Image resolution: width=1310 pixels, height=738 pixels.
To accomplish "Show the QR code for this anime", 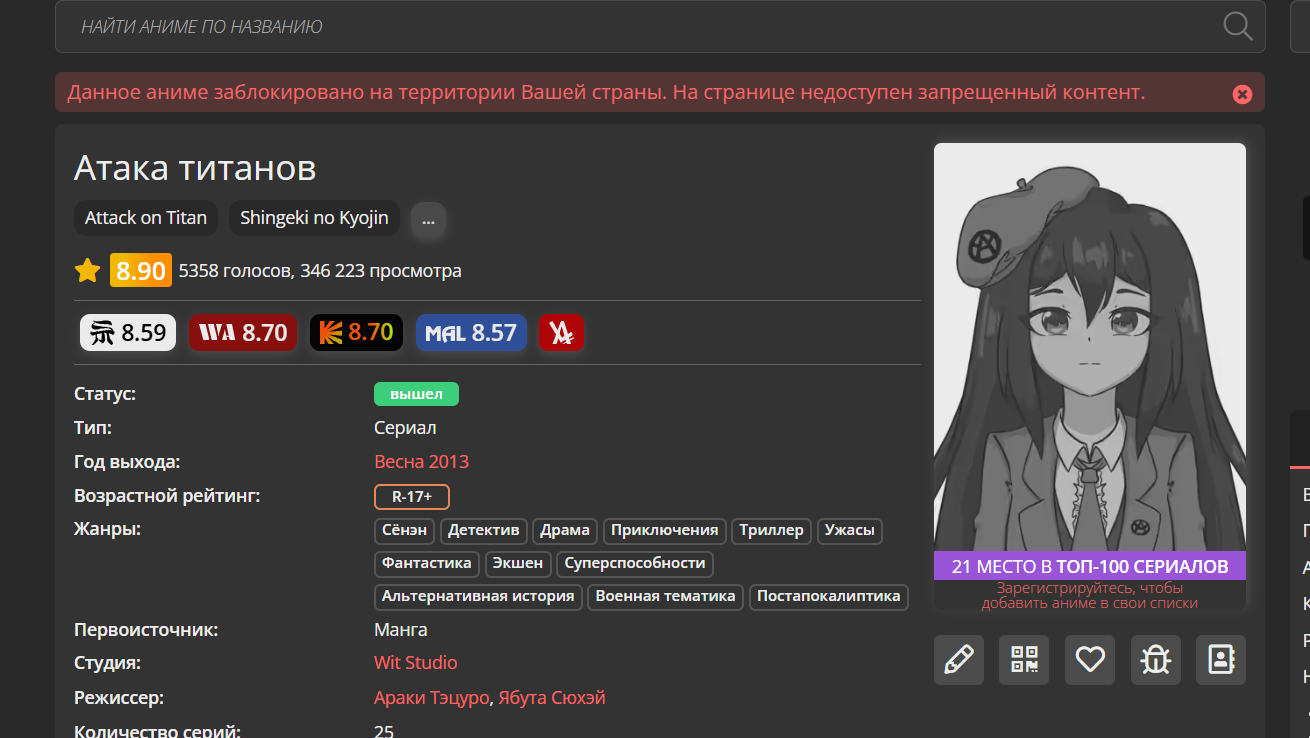I will (1024, 660).
